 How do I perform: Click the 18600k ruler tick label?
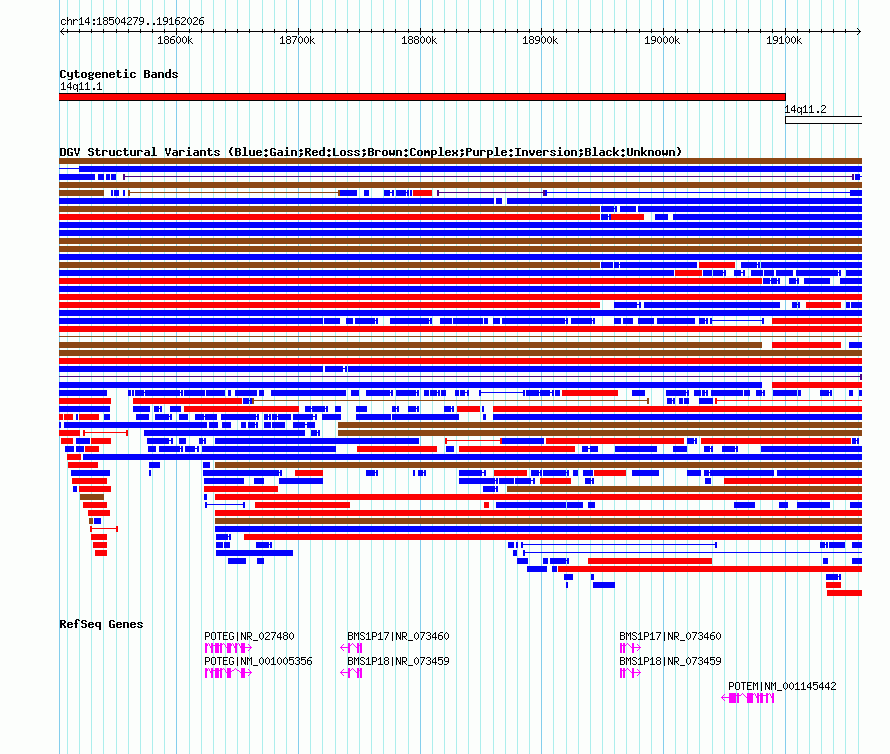click(175, 40)
